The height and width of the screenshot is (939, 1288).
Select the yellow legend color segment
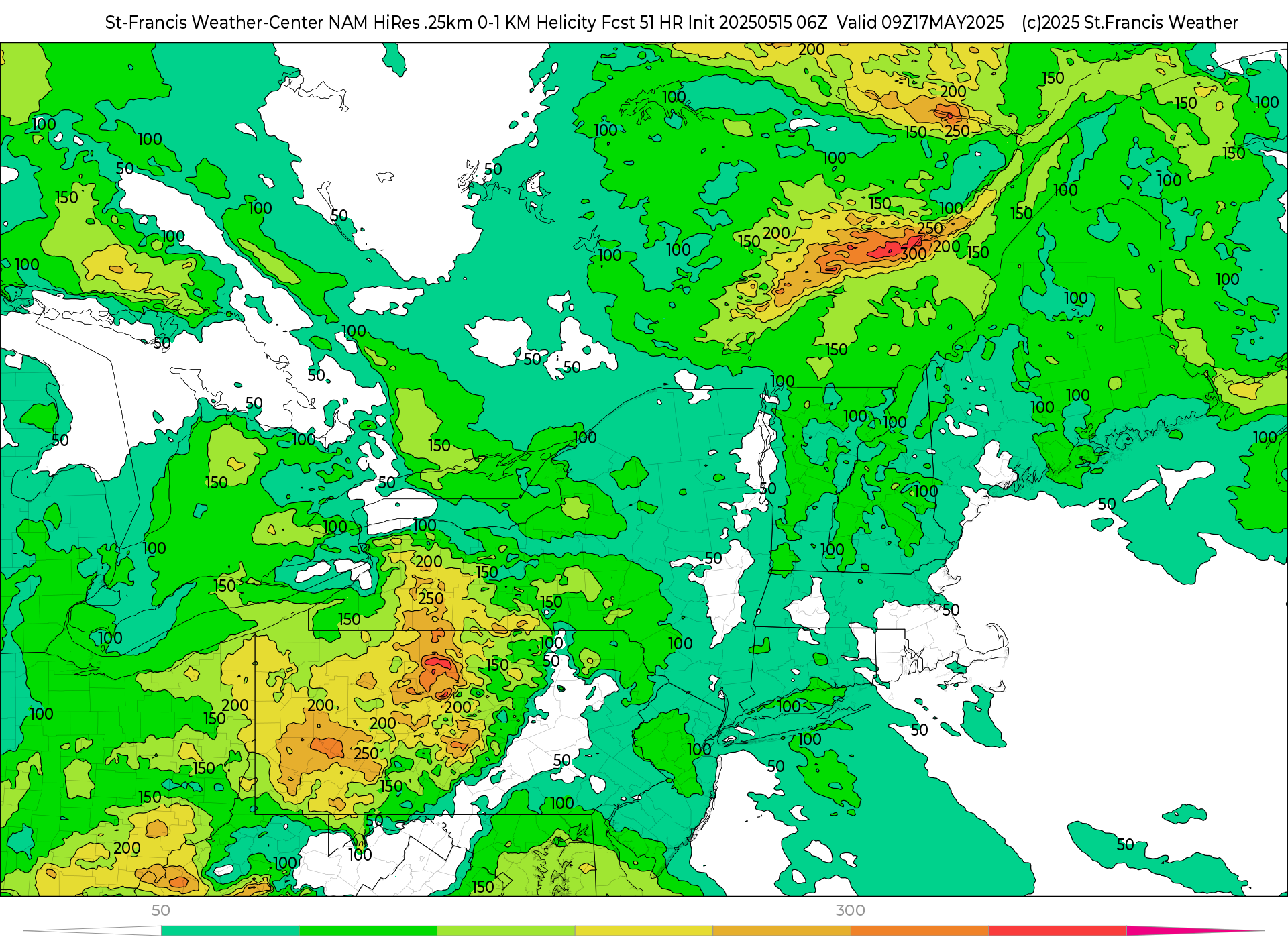tap(644, 930)
